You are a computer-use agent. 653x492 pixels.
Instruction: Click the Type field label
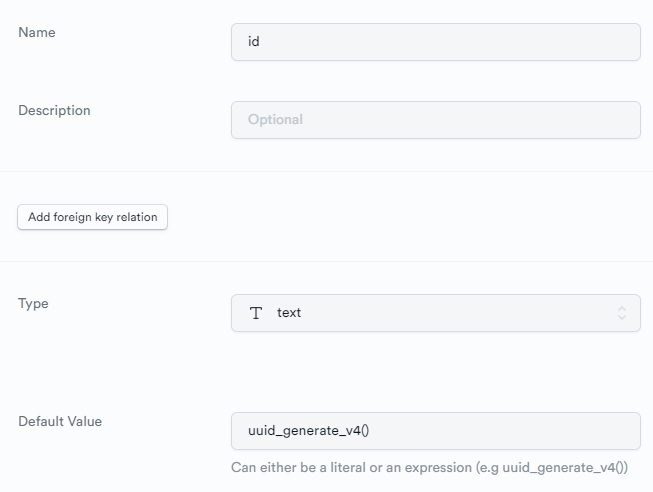click(x=33, y=304)
